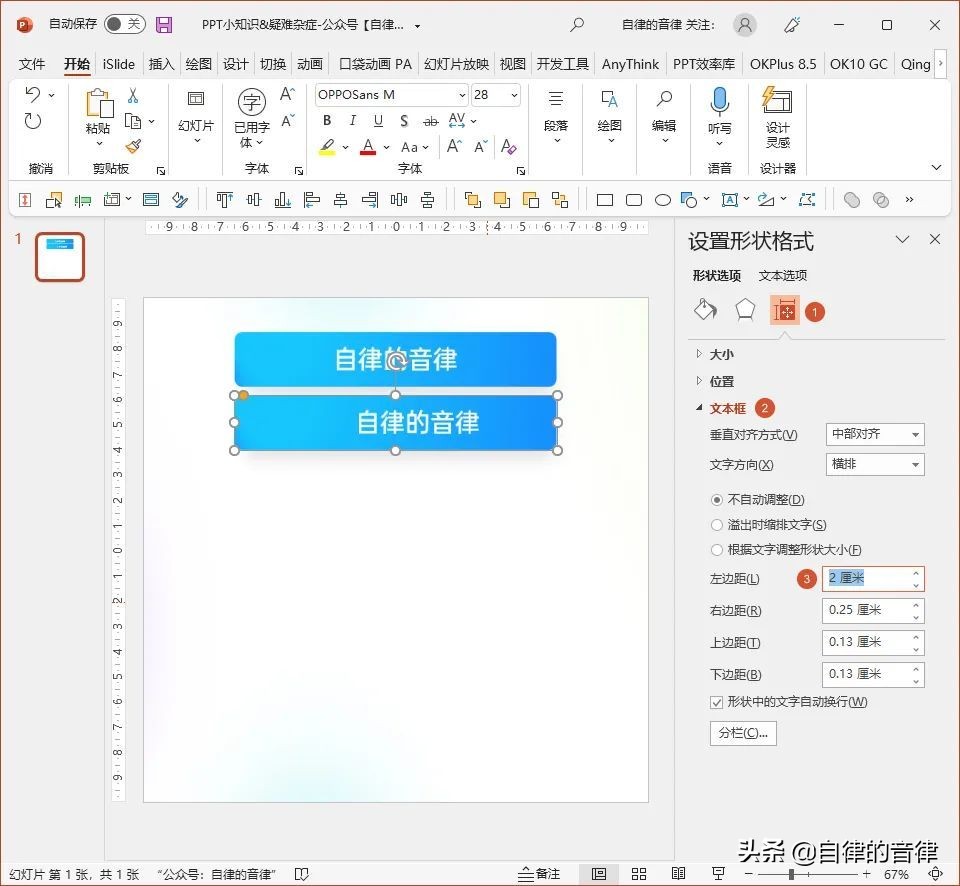This screenshot has width=960, height=886.
Task: Click the 分栏 columns button
Action: tap(743, 733)
